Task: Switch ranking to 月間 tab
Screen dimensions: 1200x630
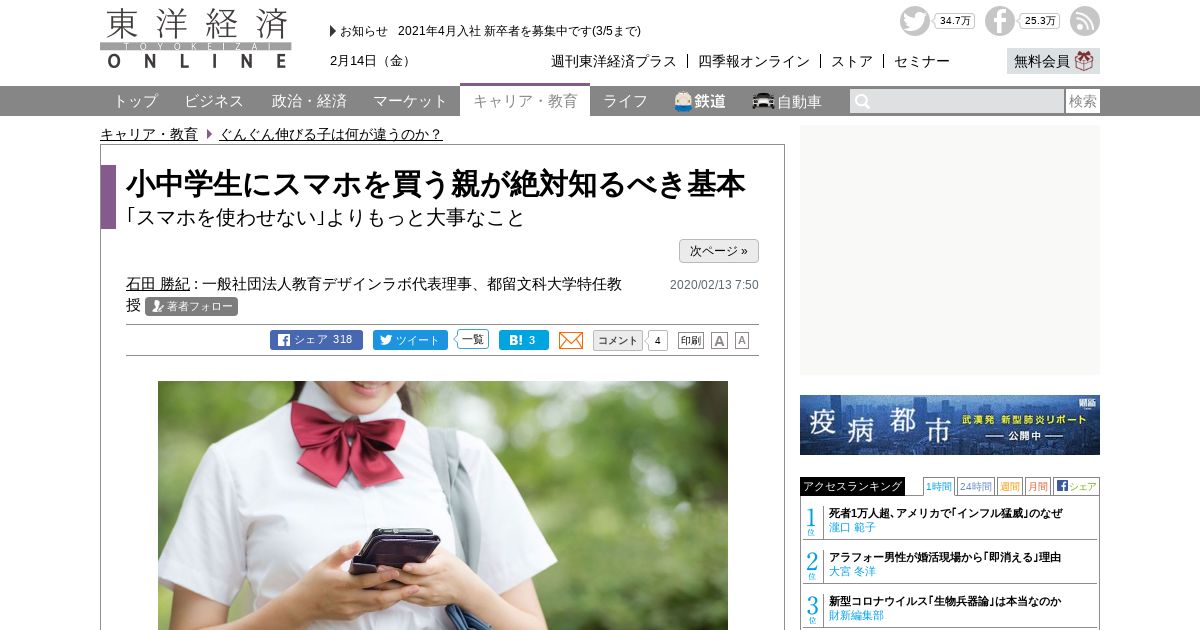Action: (x=1038, y=486)
